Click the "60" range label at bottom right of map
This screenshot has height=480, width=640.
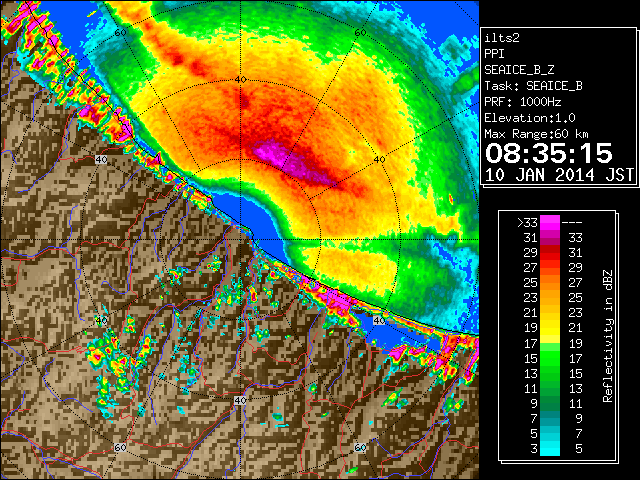coord(360,447)
